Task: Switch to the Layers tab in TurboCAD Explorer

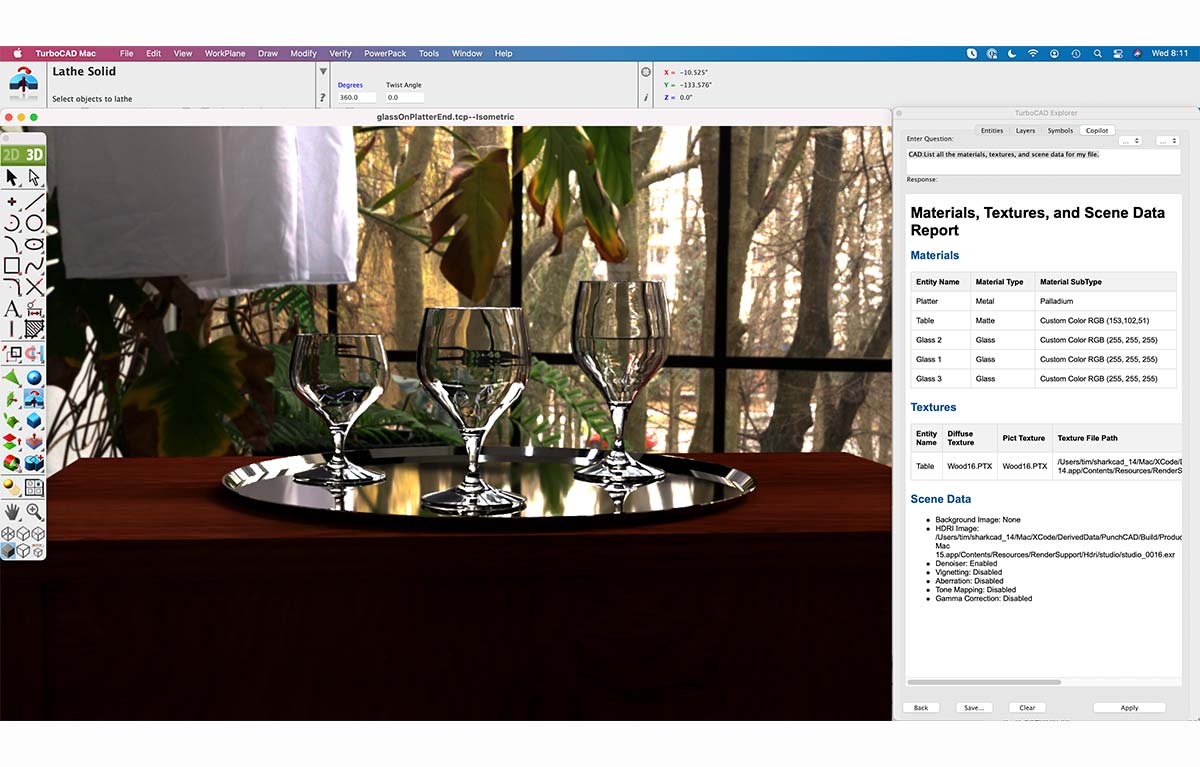Action: click(1025, 130)
